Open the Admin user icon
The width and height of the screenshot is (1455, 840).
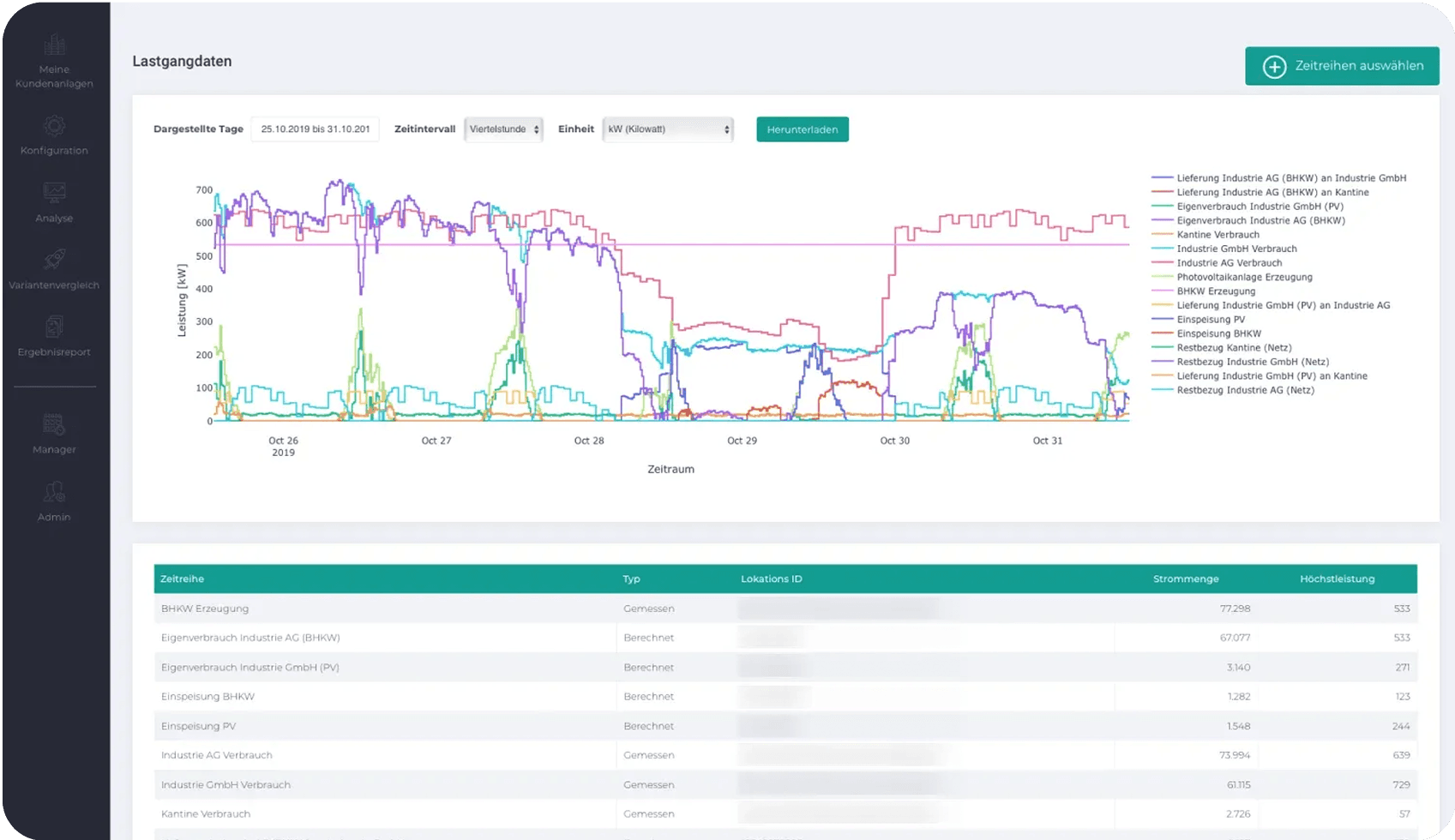click(54, 492)
